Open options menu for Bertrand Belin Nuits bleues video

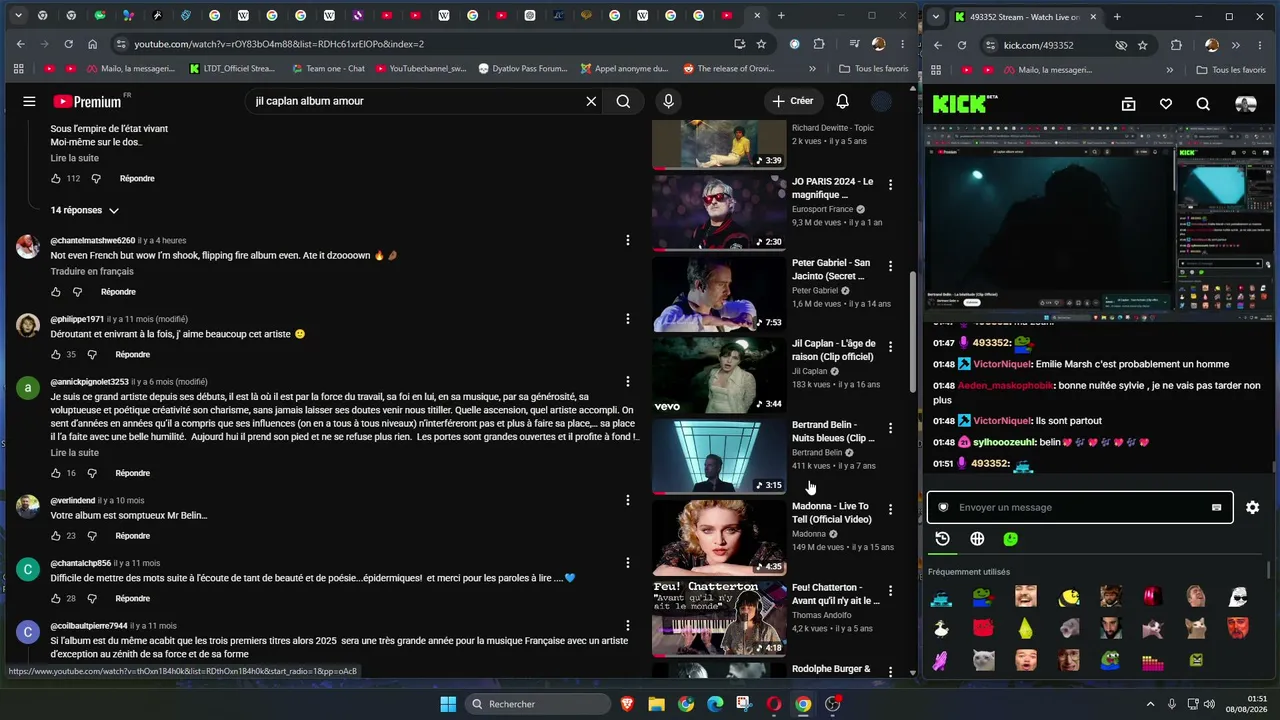(890, 428)
